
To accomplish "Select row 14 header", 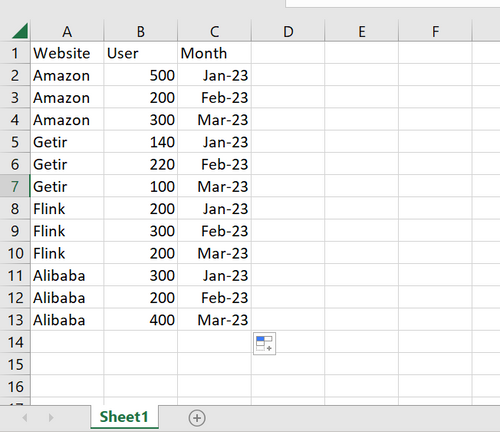I will (15, 342).
